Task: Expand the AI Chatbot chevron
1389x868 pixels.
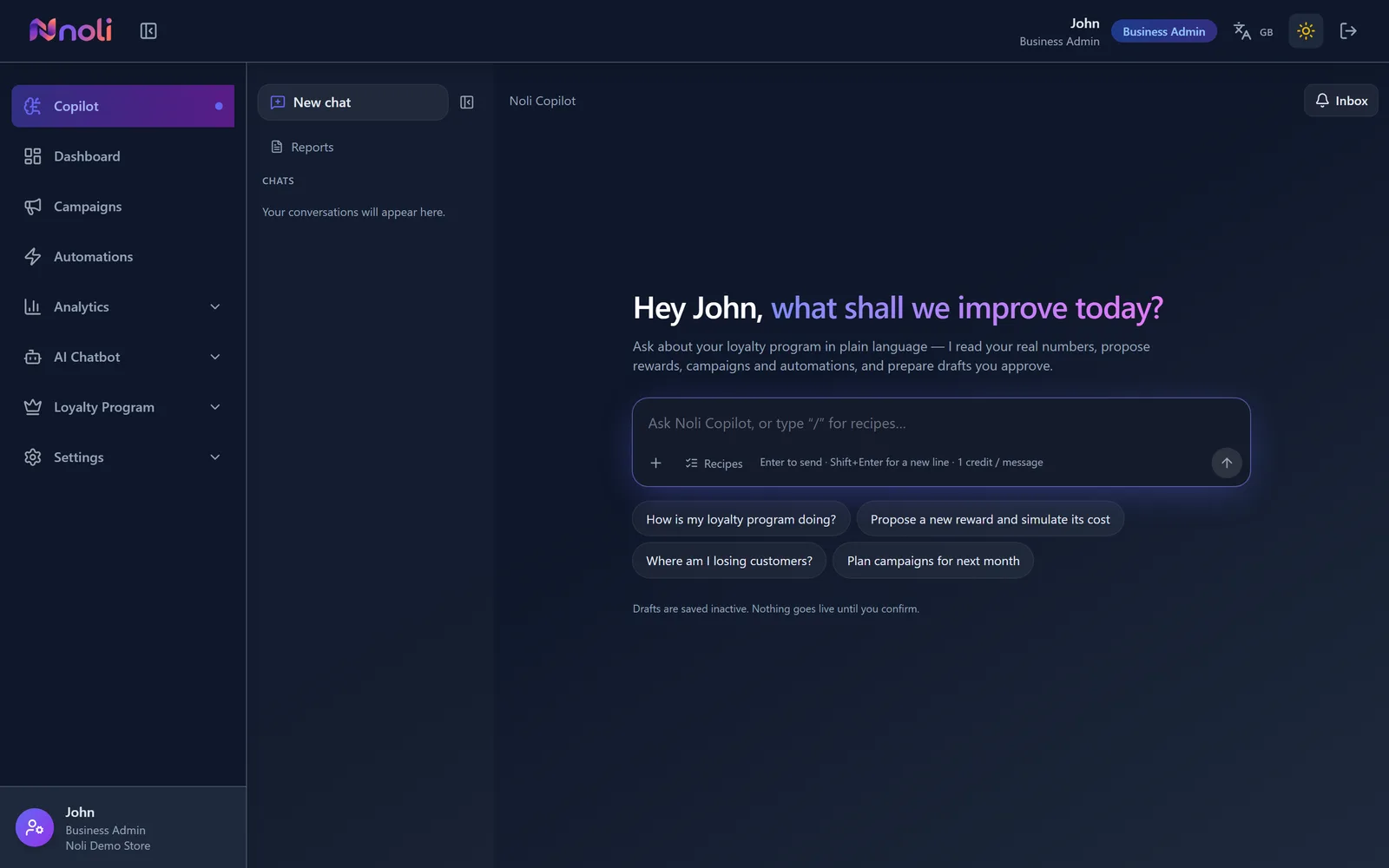Action: [x=215, y=357]
